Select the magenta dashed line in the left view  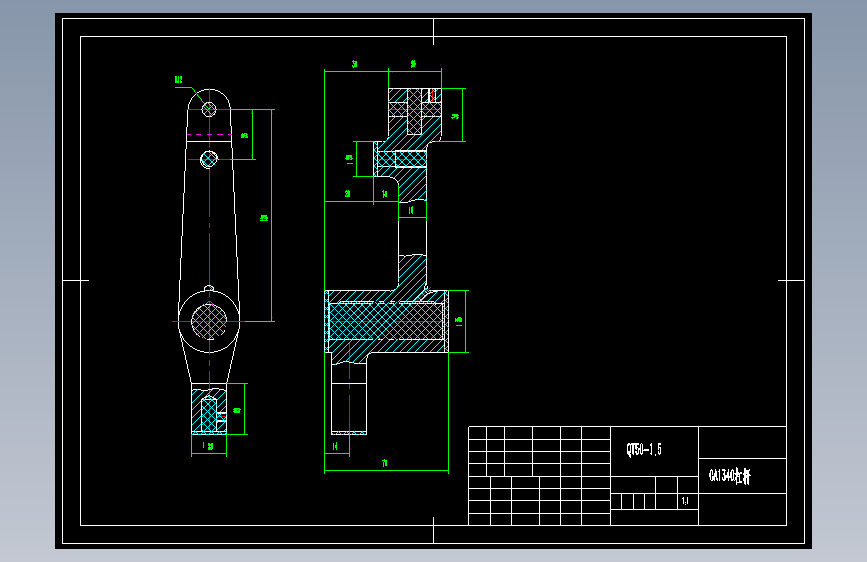click(x=209, y=134)
